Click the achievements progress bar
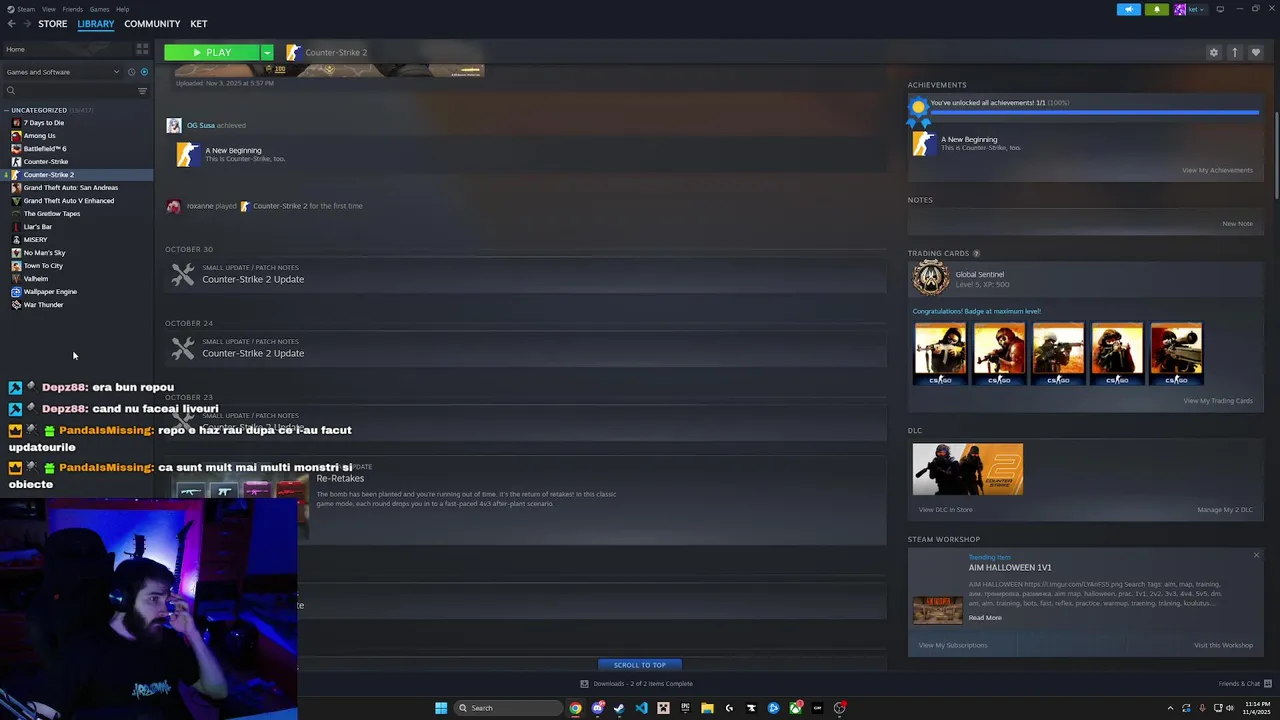Screen dimensions: 1280x720 (x=1094, y=113)
